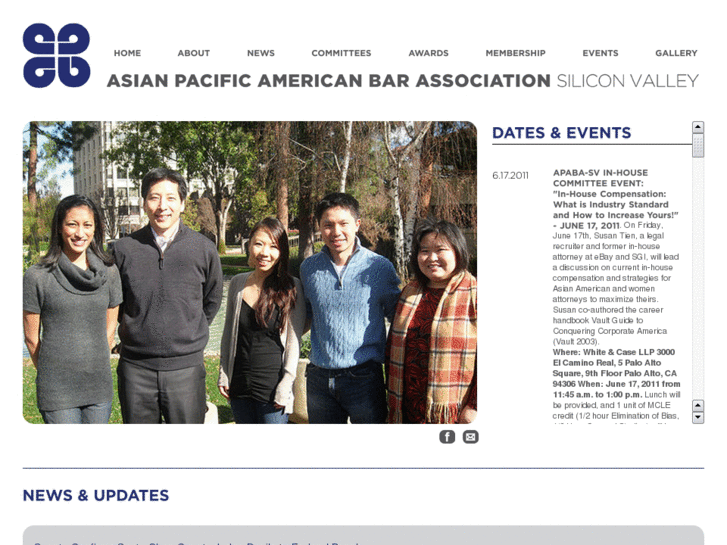Screen dimensions: 727x545
Task: Open the About menu item
Action: [194, 53]
